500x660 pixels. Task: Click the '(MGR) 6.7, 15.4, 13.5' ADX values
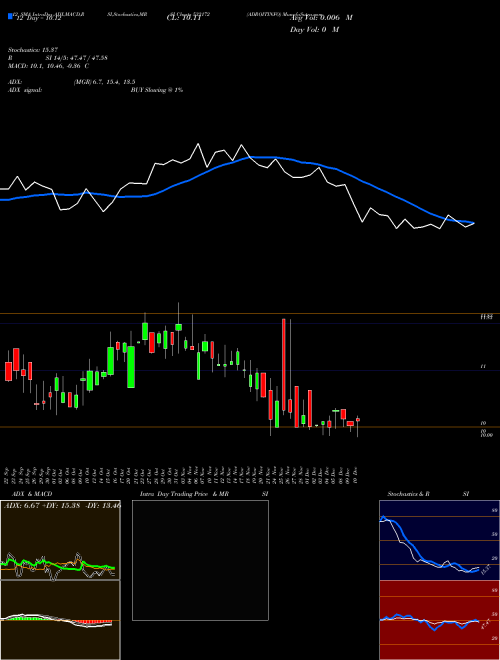point(104,82)
